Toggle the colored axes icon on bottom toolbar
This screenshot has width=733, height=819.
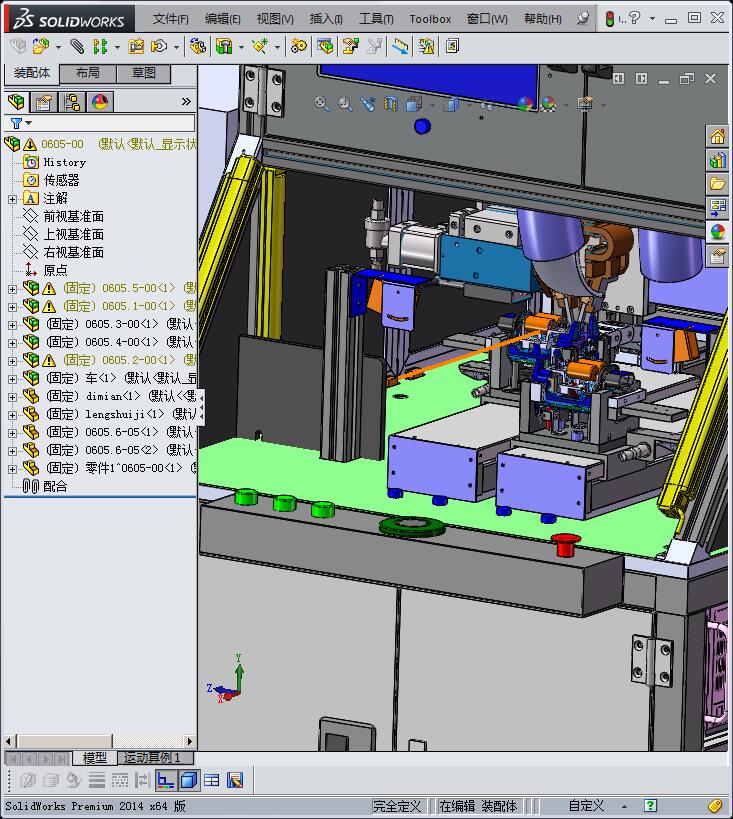tap(166, 780)
